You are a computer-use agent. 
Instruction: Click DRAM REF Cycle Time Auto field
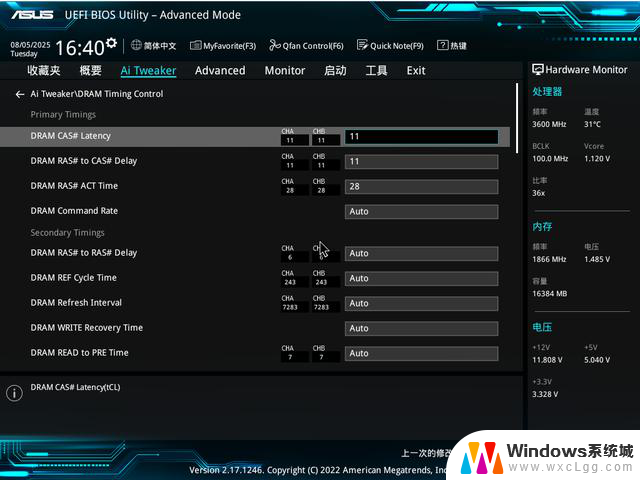(x=421, y=278)
